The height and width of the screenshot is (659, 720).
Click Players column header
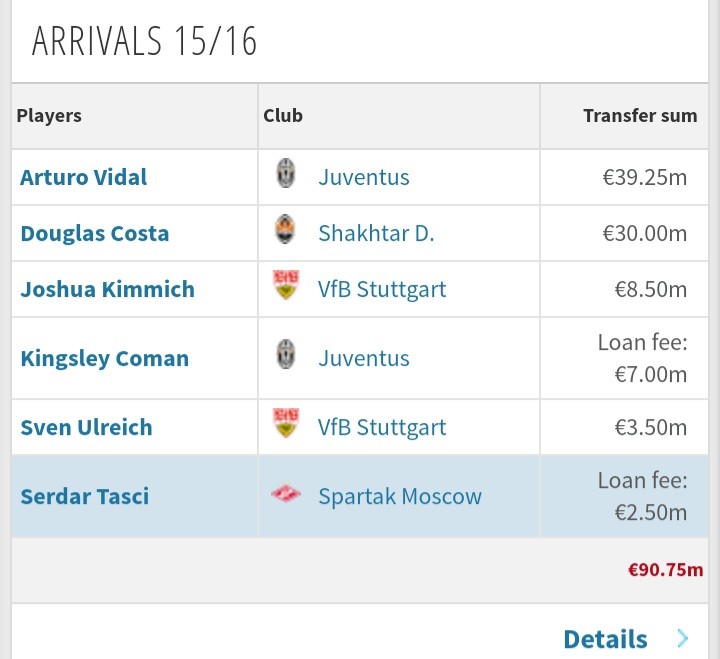pos(50,116)
